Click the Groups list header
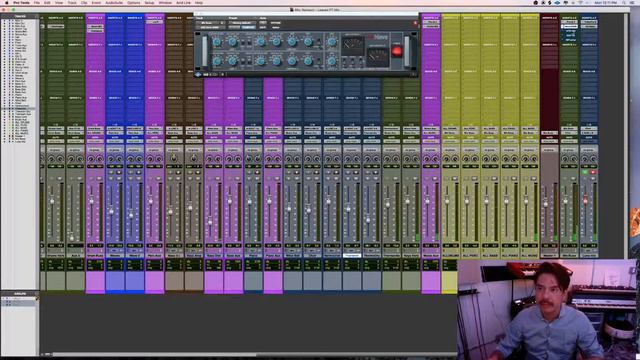 [x=20, y=293]
